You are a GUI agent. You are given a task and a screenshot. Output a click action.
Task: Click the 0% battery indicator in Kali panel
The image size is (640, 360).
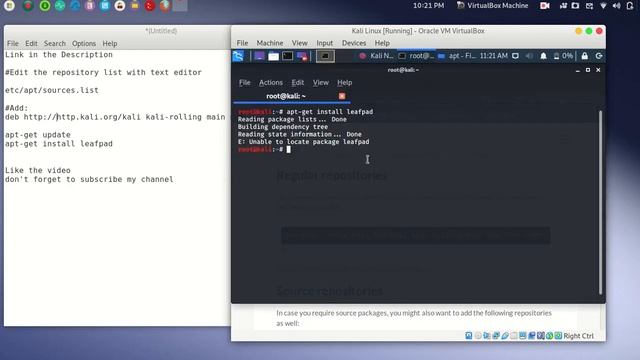[x=563, y=56]
